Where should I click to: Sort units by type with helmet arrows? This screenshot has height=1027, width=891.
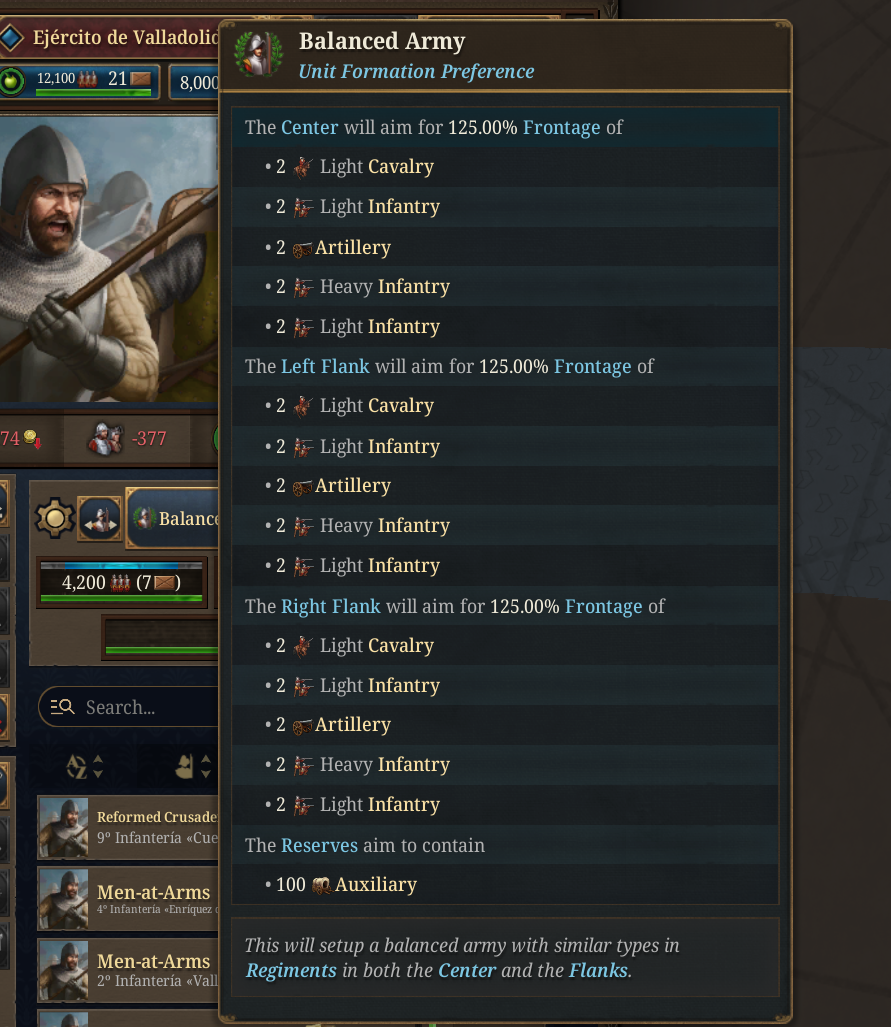point(193,766)
